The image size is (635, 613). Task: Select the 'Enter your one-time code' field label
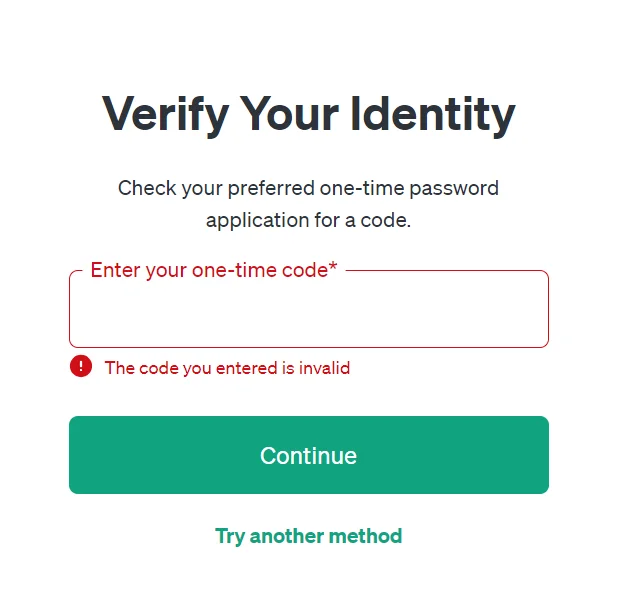(x=214, y=270)
